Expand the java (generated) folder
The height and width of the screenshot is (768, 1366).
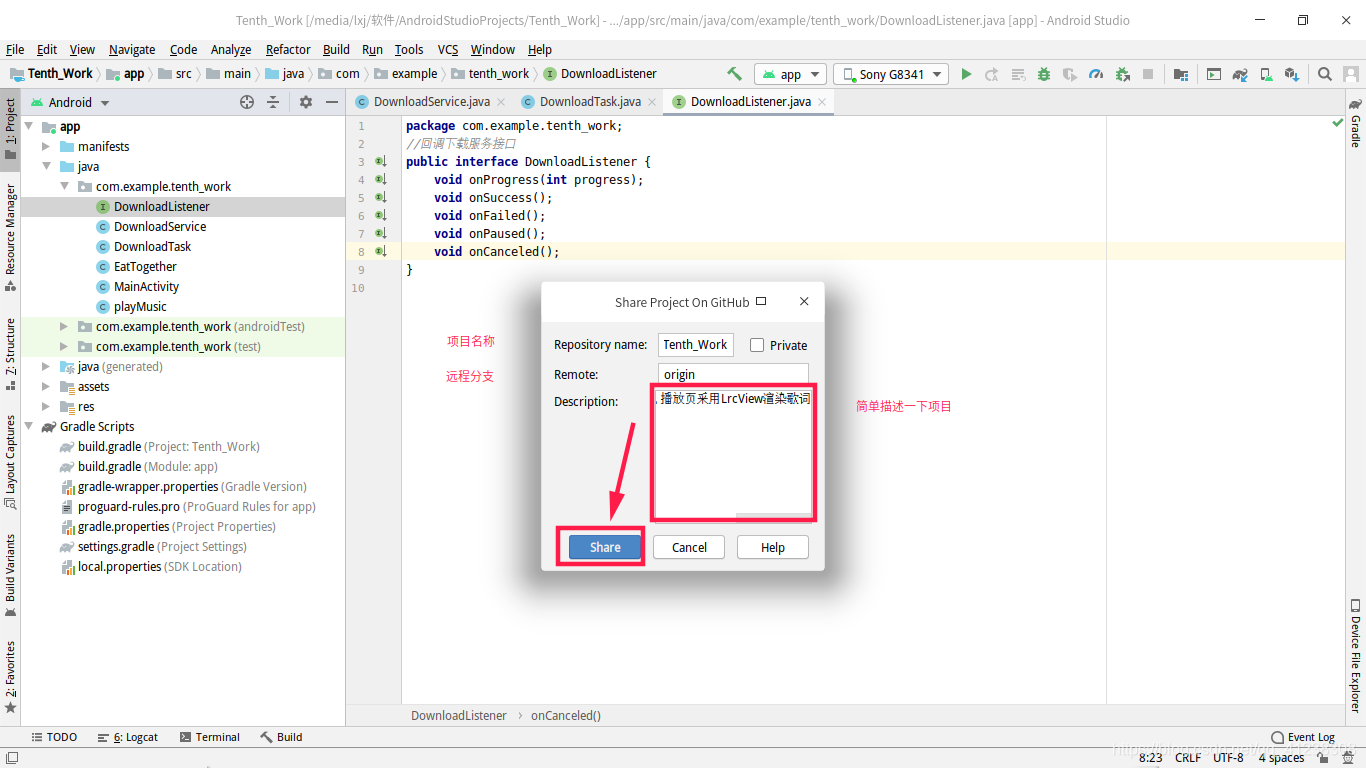pos(46,367)
